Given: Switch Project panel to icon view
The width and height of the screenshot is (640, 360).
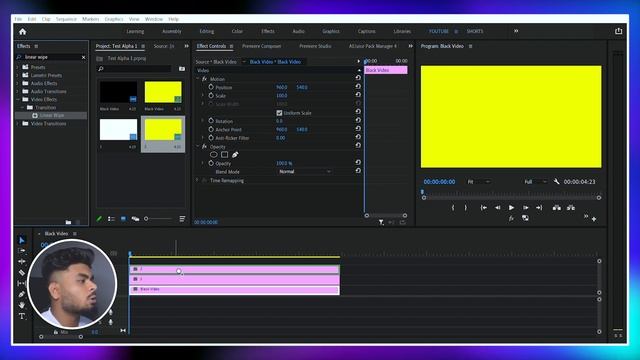Looking at the screenshot, I should click(x=123, y=219).
